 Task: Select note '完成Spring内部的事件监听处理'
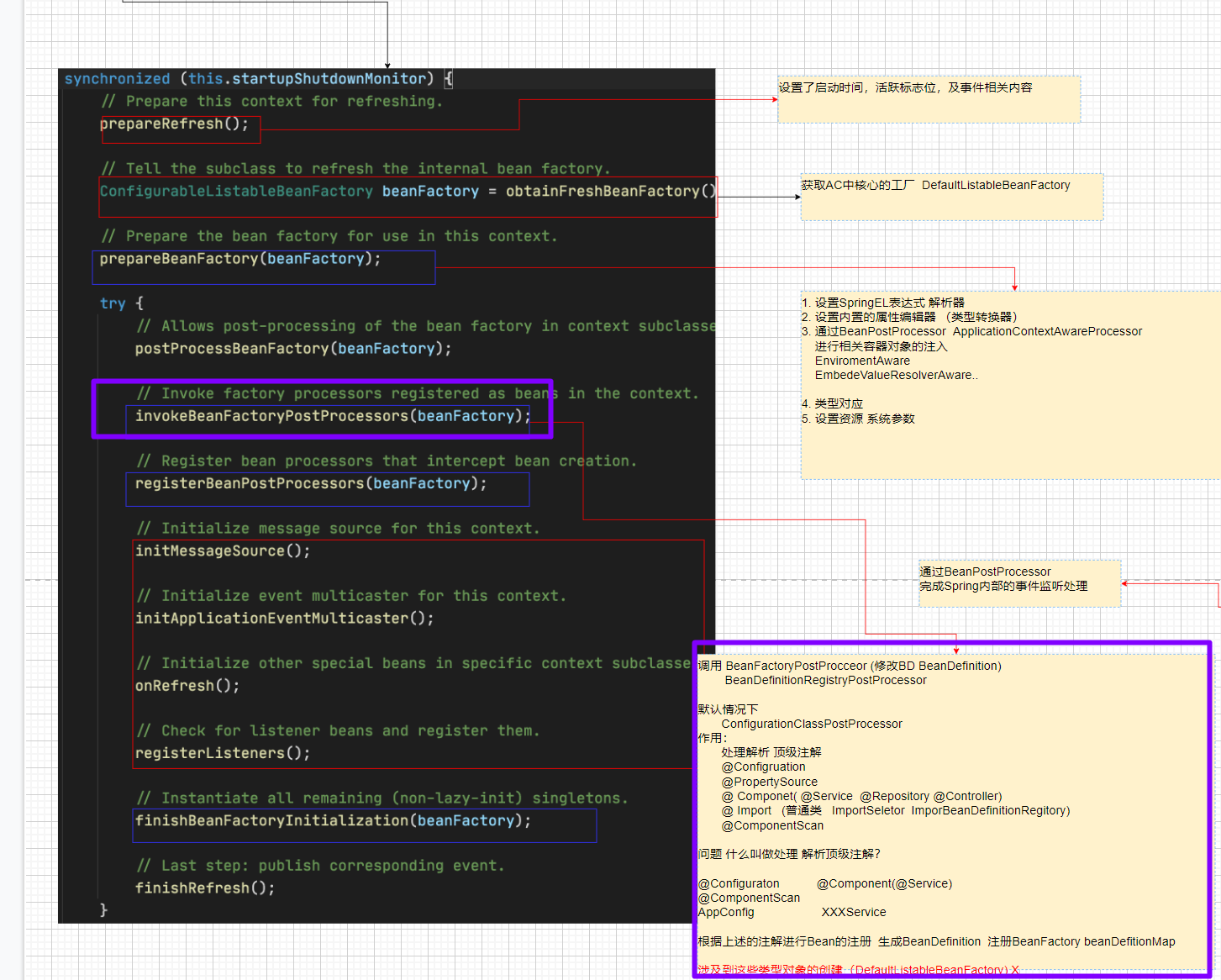click(1003, 587)
